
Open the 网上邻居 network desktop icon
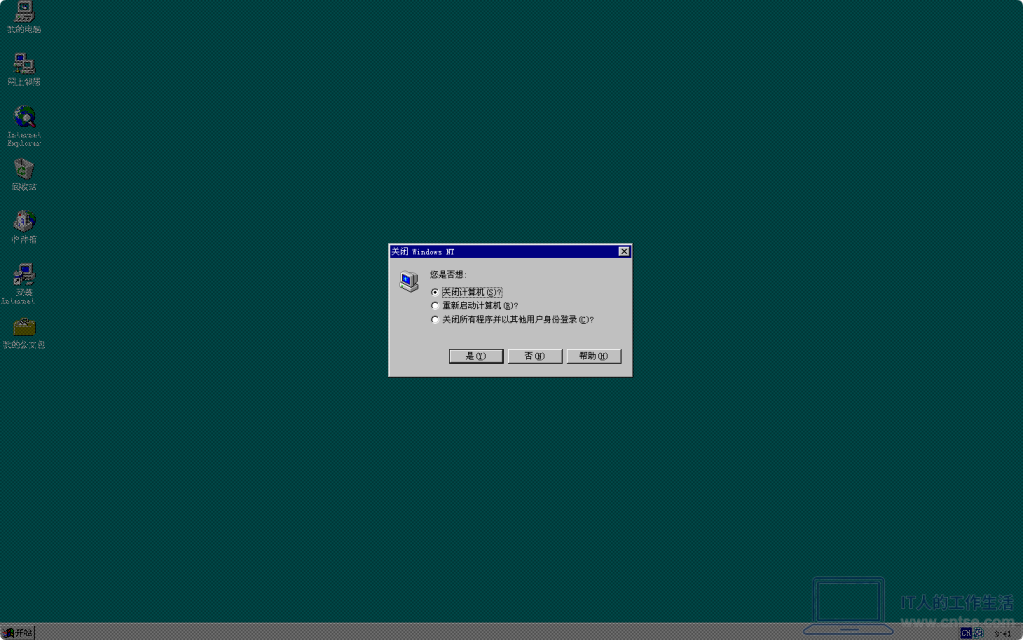(x=24, y=69)
